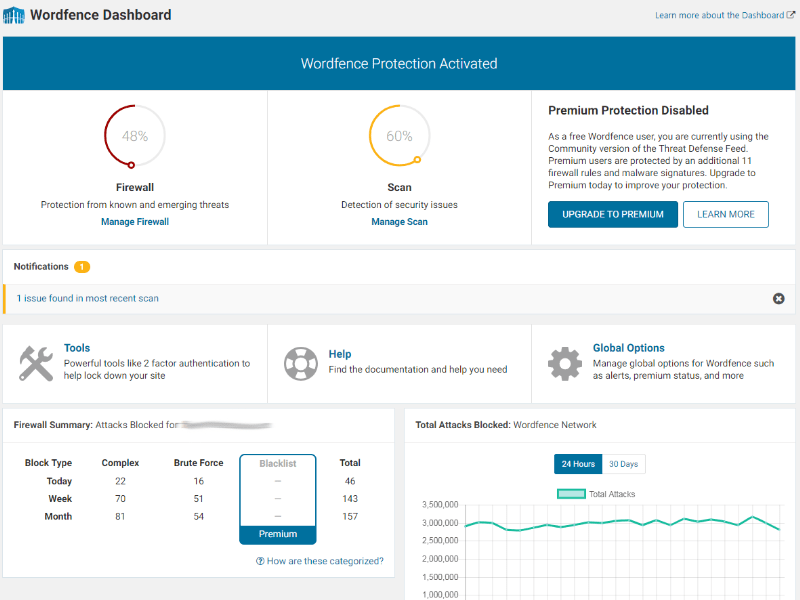Click the Firewall 48% progress circle

coord(134,136)
